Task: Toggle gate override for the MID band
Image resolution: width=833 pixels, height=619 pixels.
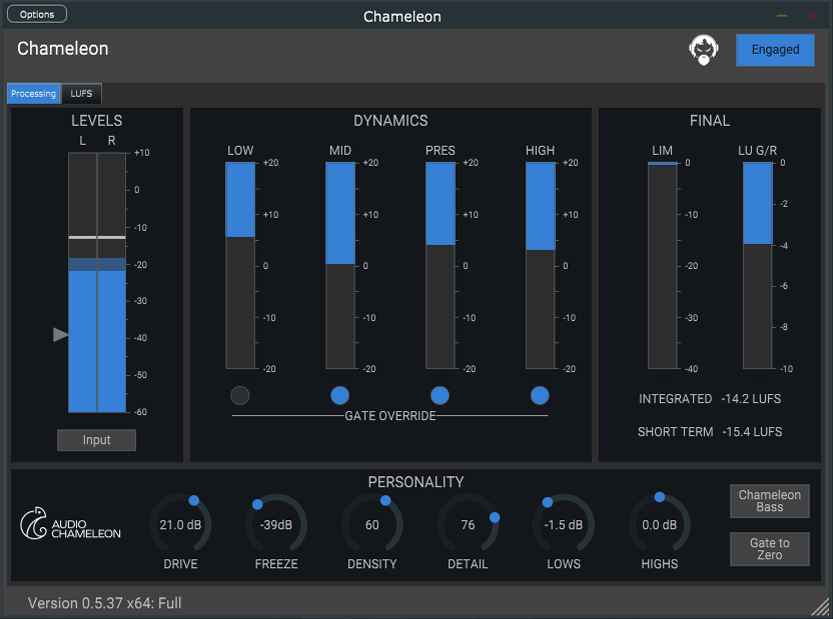Action: [x=340, y=395]
